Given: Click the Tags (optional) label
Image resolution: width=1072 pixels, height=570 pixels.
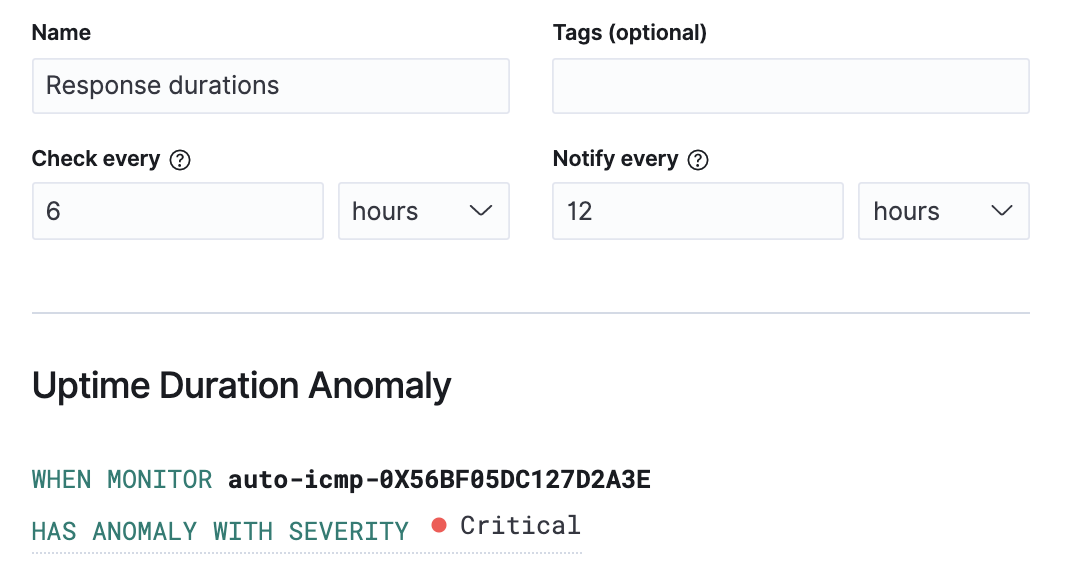Looking at the screenshot, I should 629,33.
